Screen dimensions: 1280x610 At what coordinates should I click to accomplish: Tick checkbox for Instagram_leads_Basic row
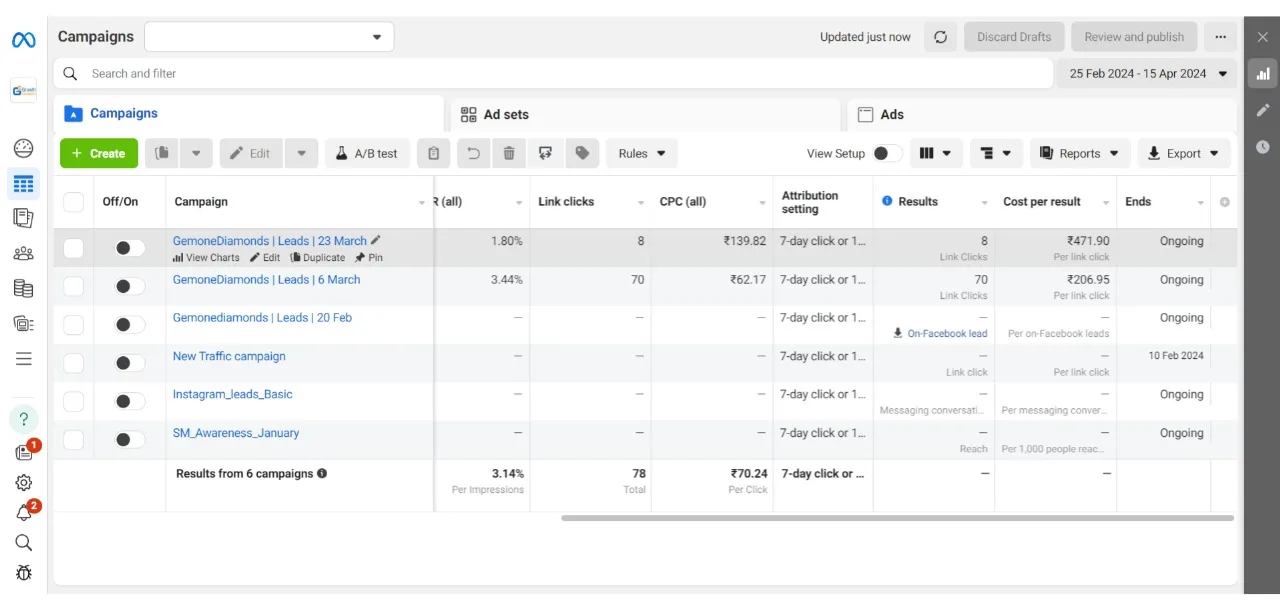coord(73,401)
